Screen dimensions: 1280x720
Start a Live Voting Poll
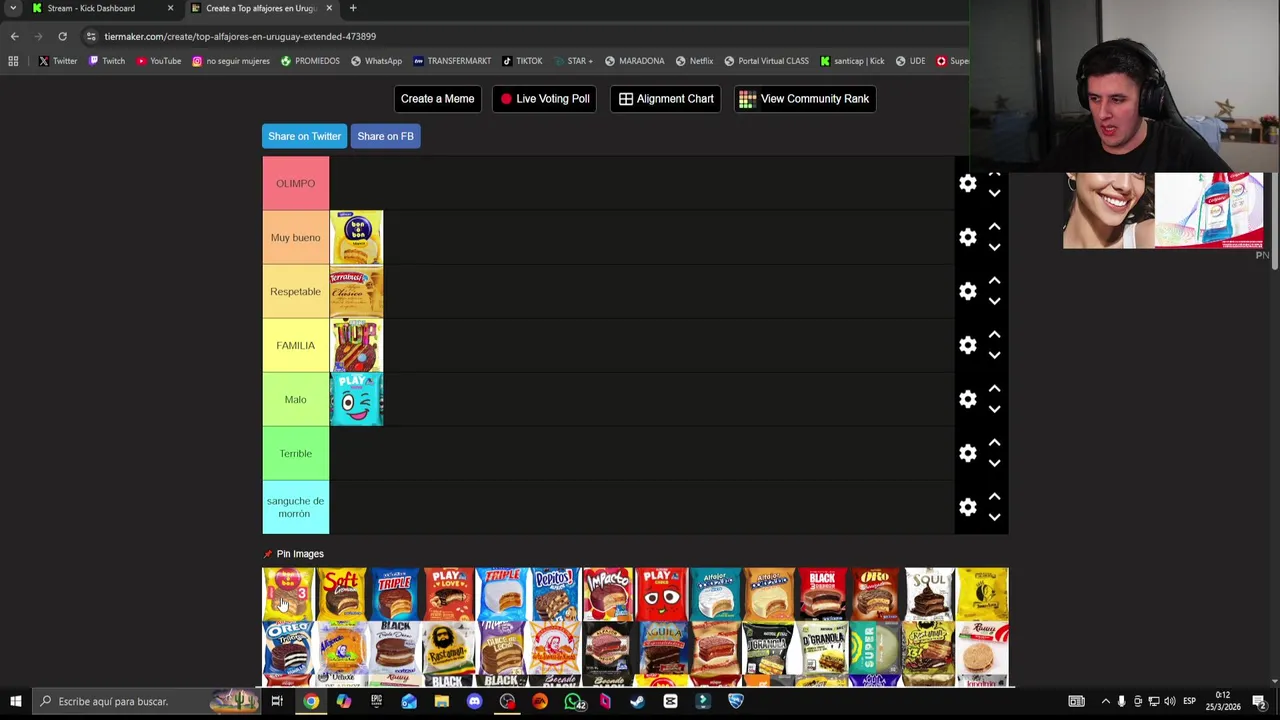tap(544, 99)
